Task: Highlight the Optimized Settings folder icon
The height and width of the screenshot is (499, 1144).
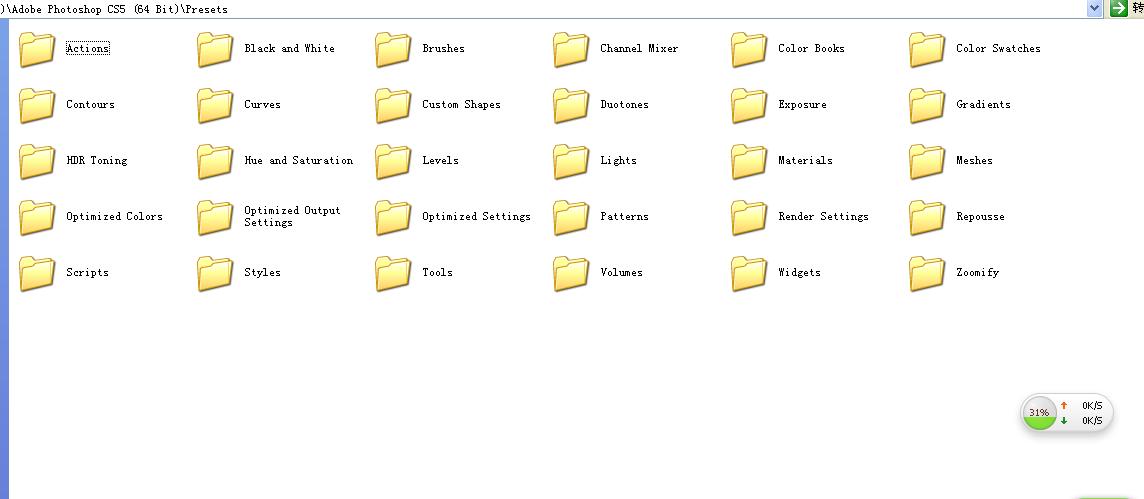Action: pos(393,218)
